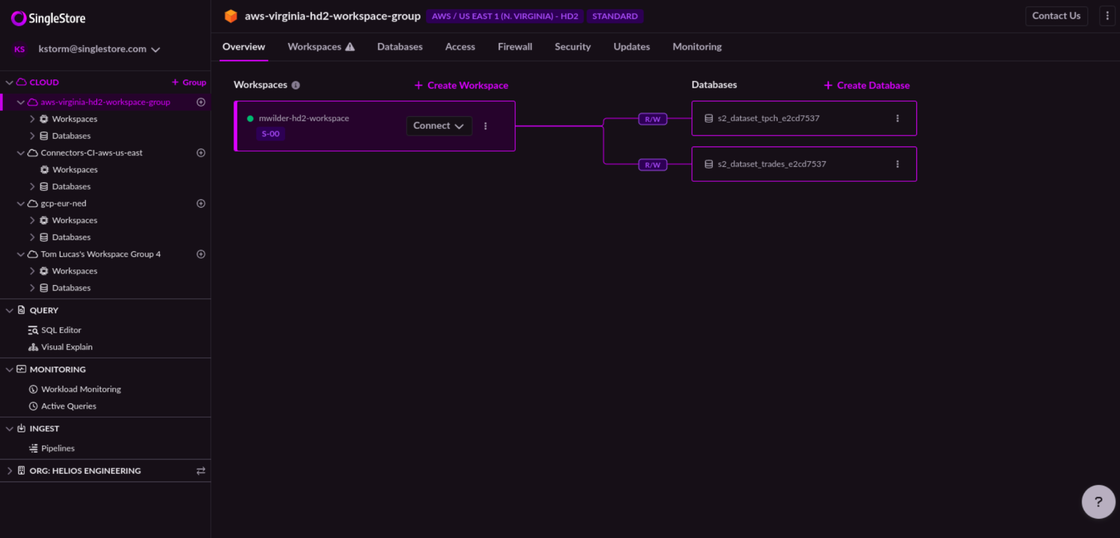Open s2_dataset_tpch_e2cd7537 options menu

[898, 119]
